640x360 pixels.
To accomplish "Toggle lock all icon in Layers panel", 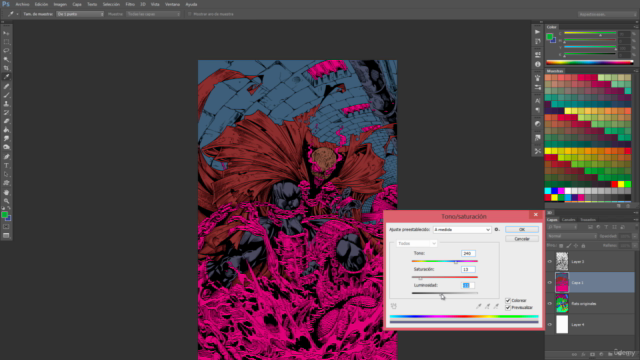I will click(x=583, y=246).
